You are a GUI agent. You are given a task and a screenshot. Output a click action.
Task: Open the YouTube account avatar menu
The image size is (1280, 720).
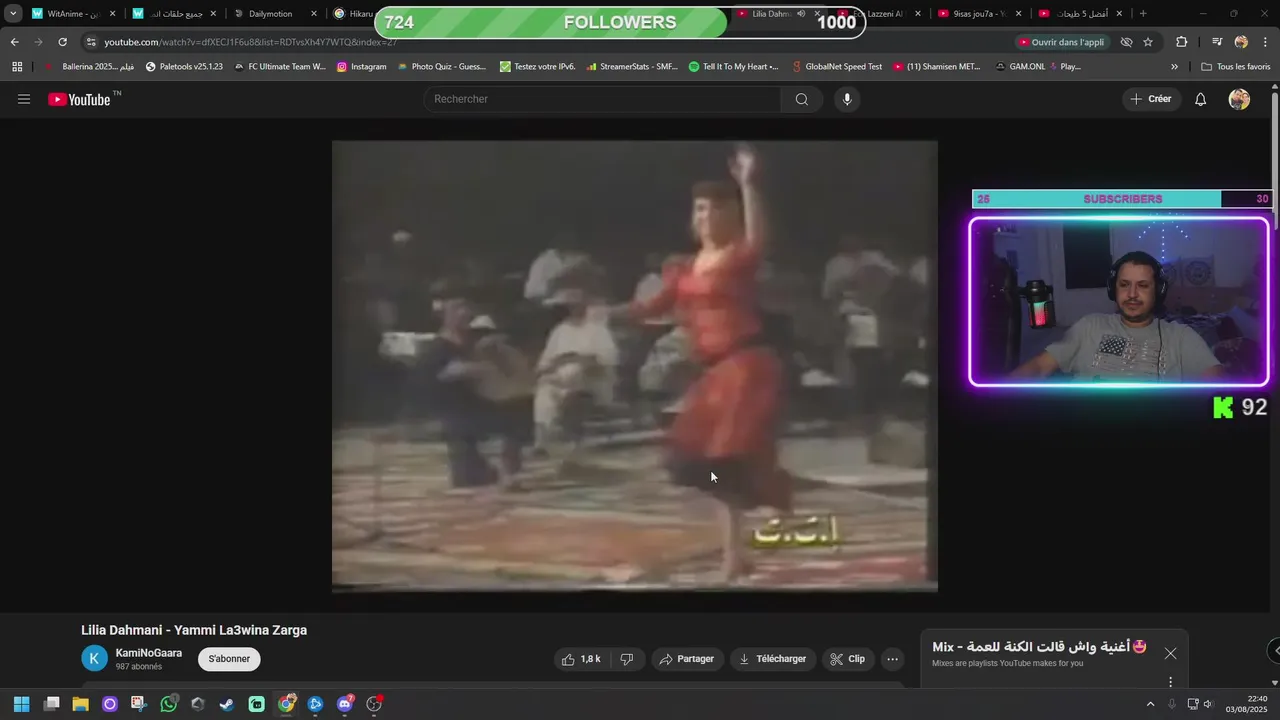point(1239,99)
